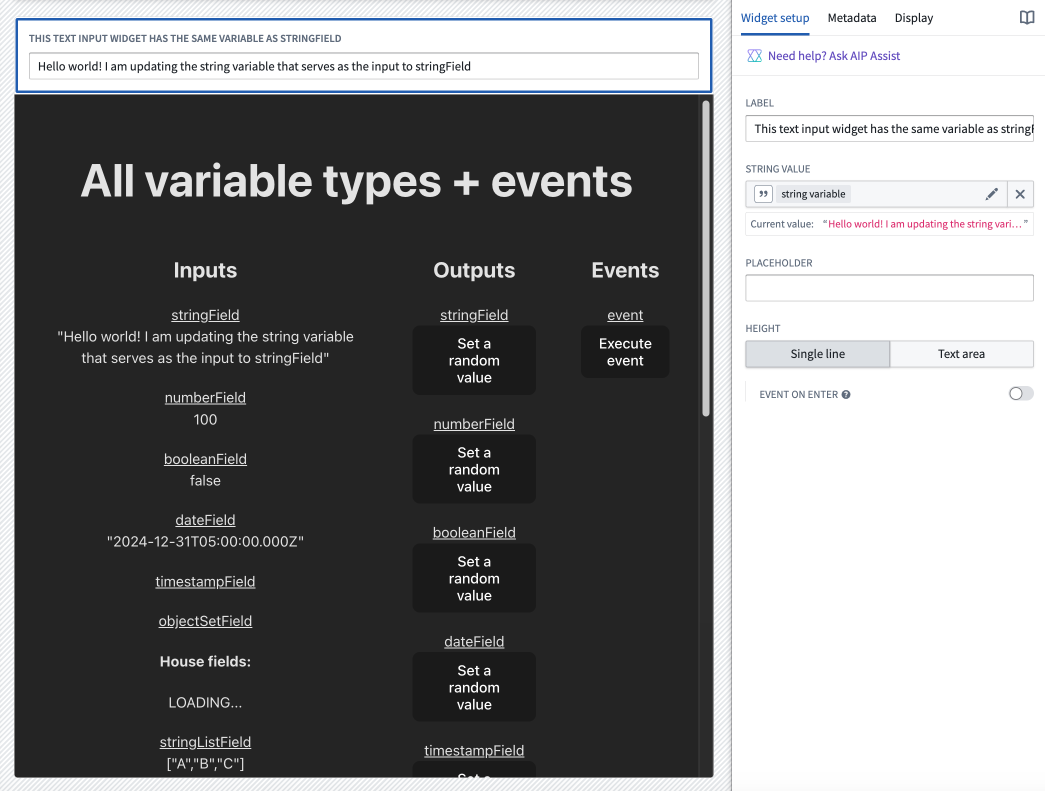Remove the string variable with the X icon
Screen dimensions: 1045x791
coord(1020,194)
